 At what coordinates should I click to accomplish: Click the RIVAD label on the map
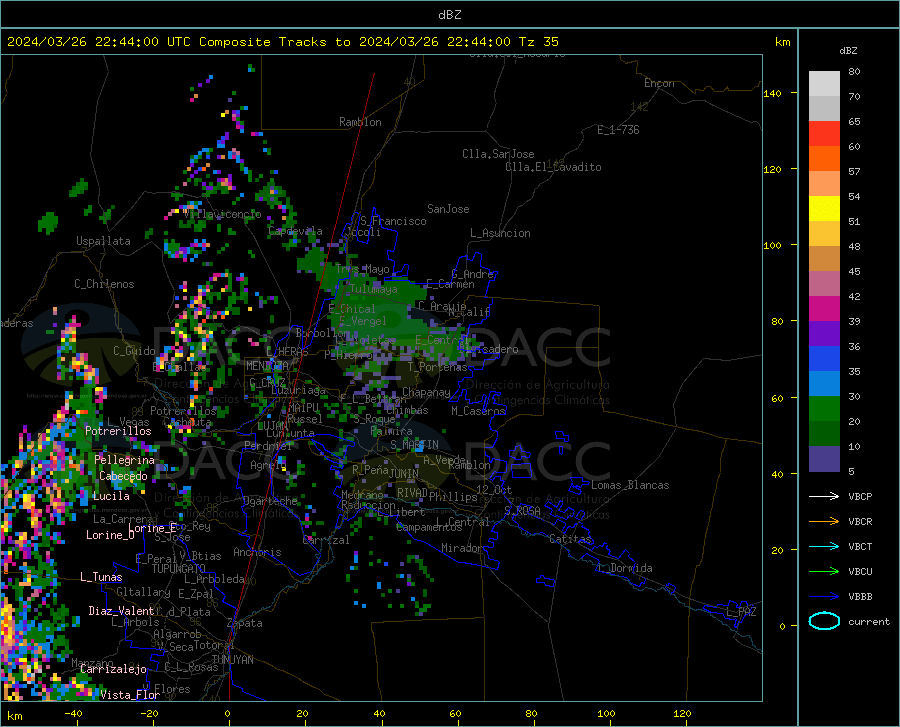tap(412, 493)
